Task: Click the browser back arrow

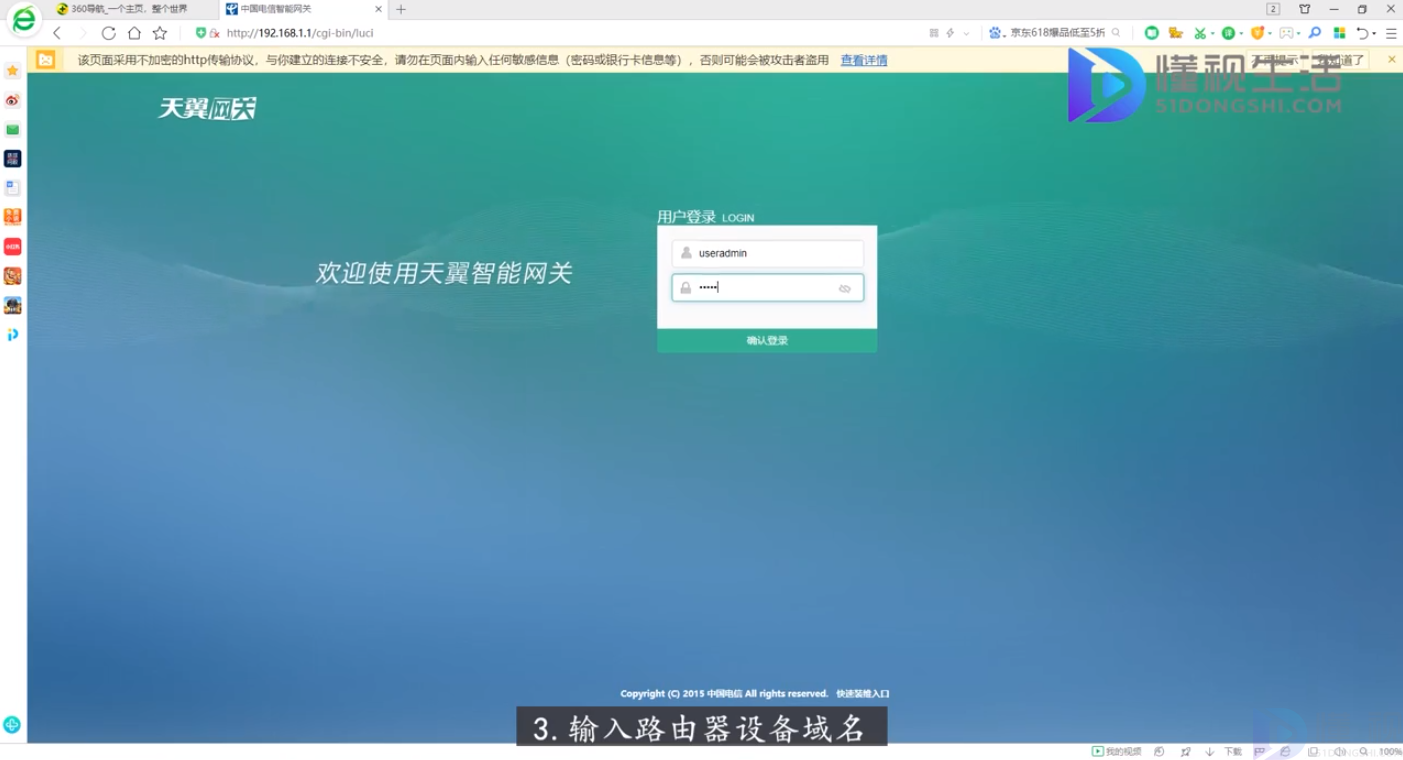Action: (x=57, y=33)
